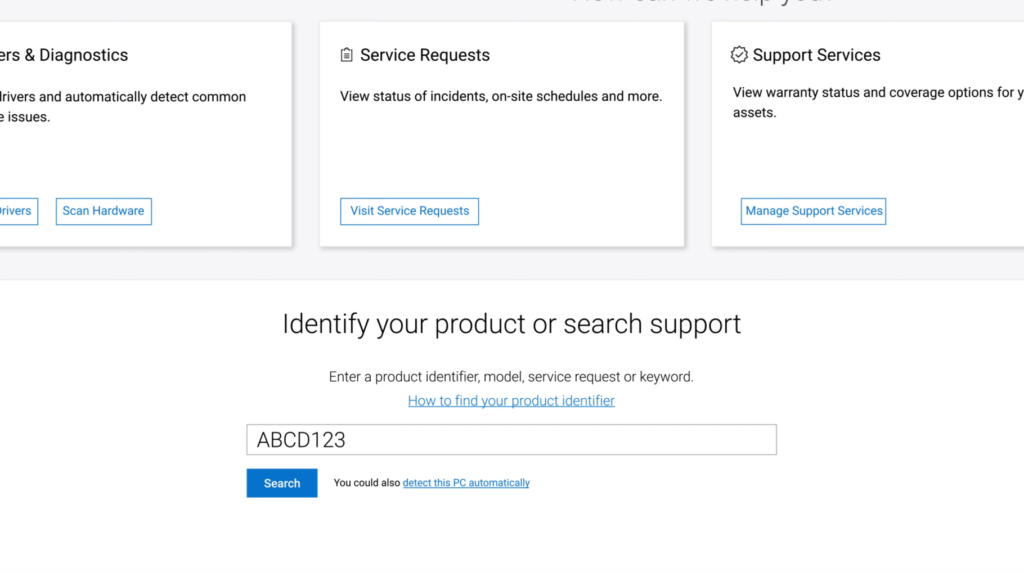
Task: Click the Manage Support Services button
Action: (813, 211)
